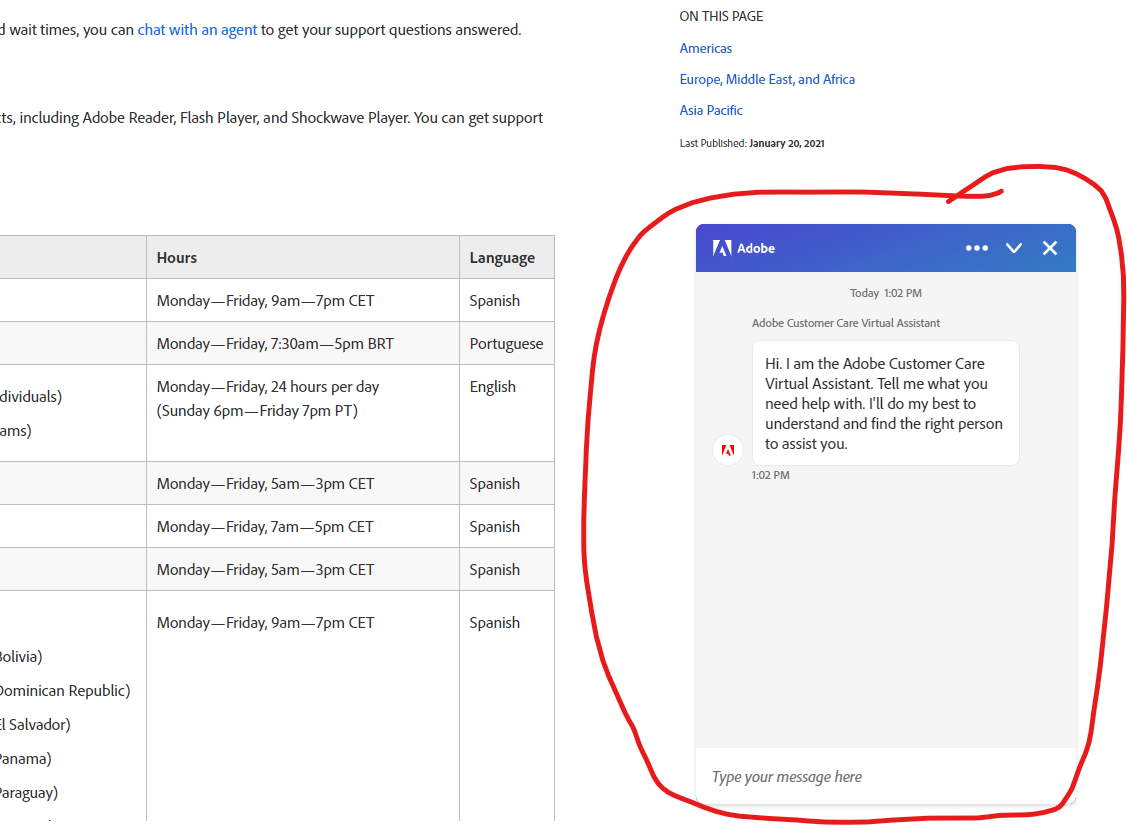Navigate to the Americas section
The width and height of the screenshot is (1127, 826).
tap(705, 48)
